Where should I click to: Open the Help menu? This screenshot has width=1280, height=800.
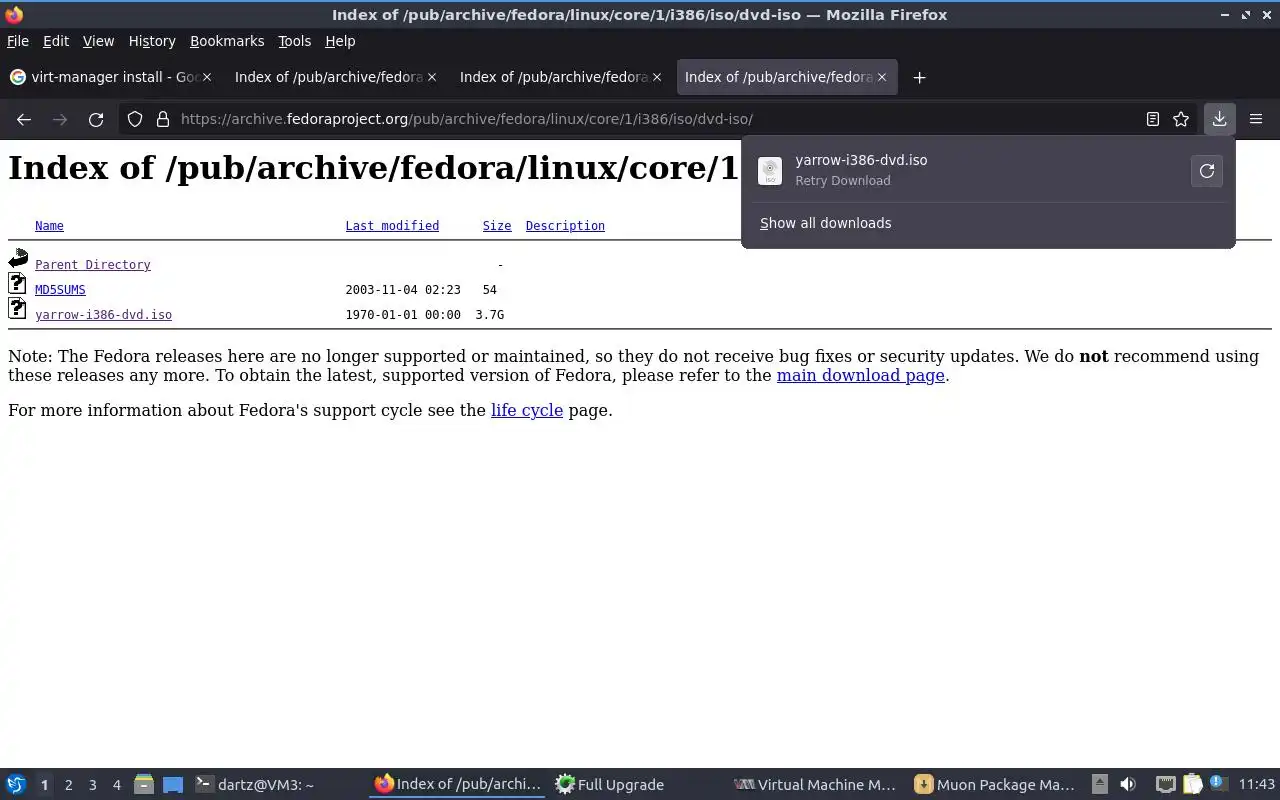[x=340, y=41]
